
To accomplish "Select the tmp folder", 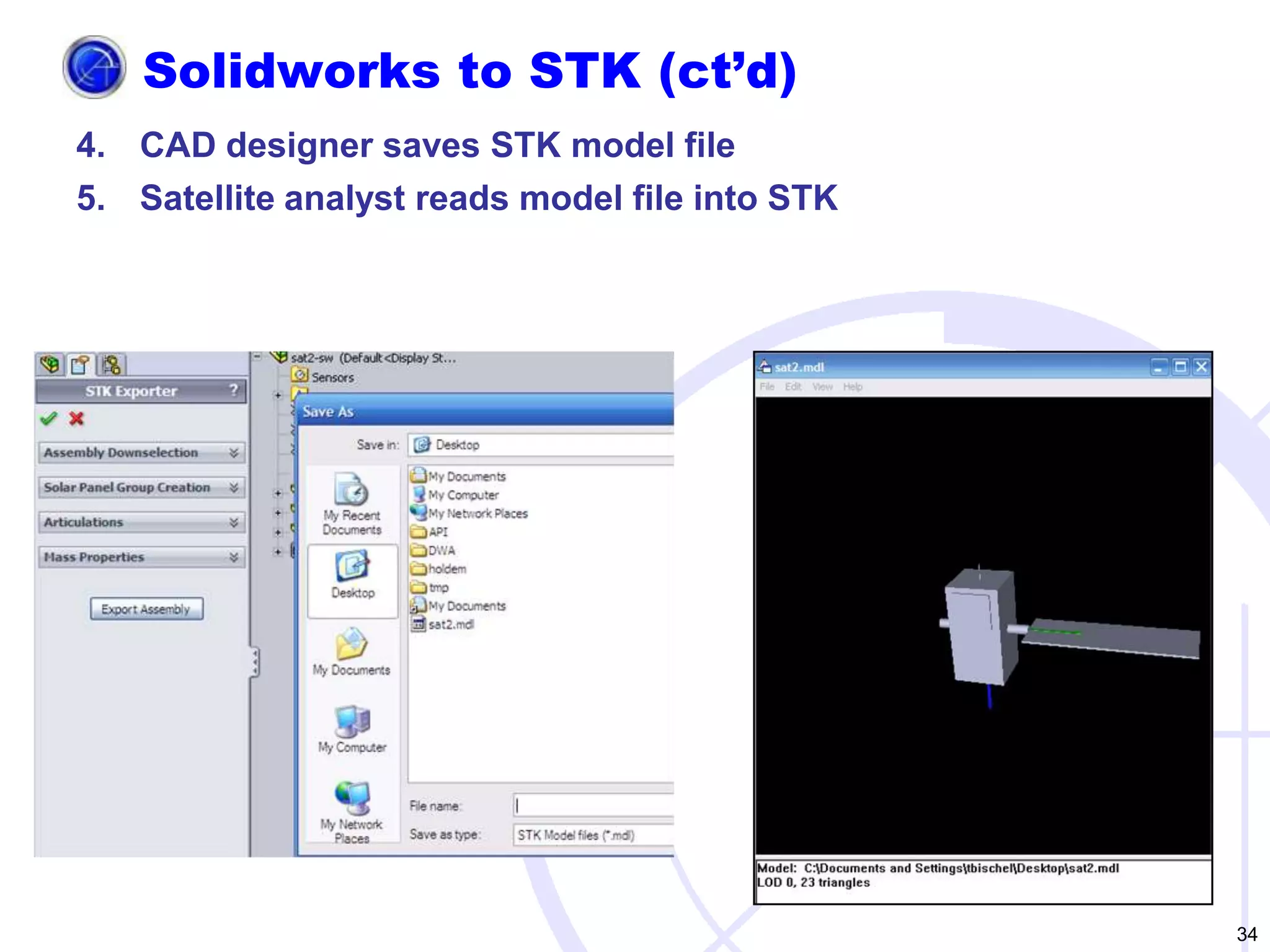I will click(x=430, y=588).
